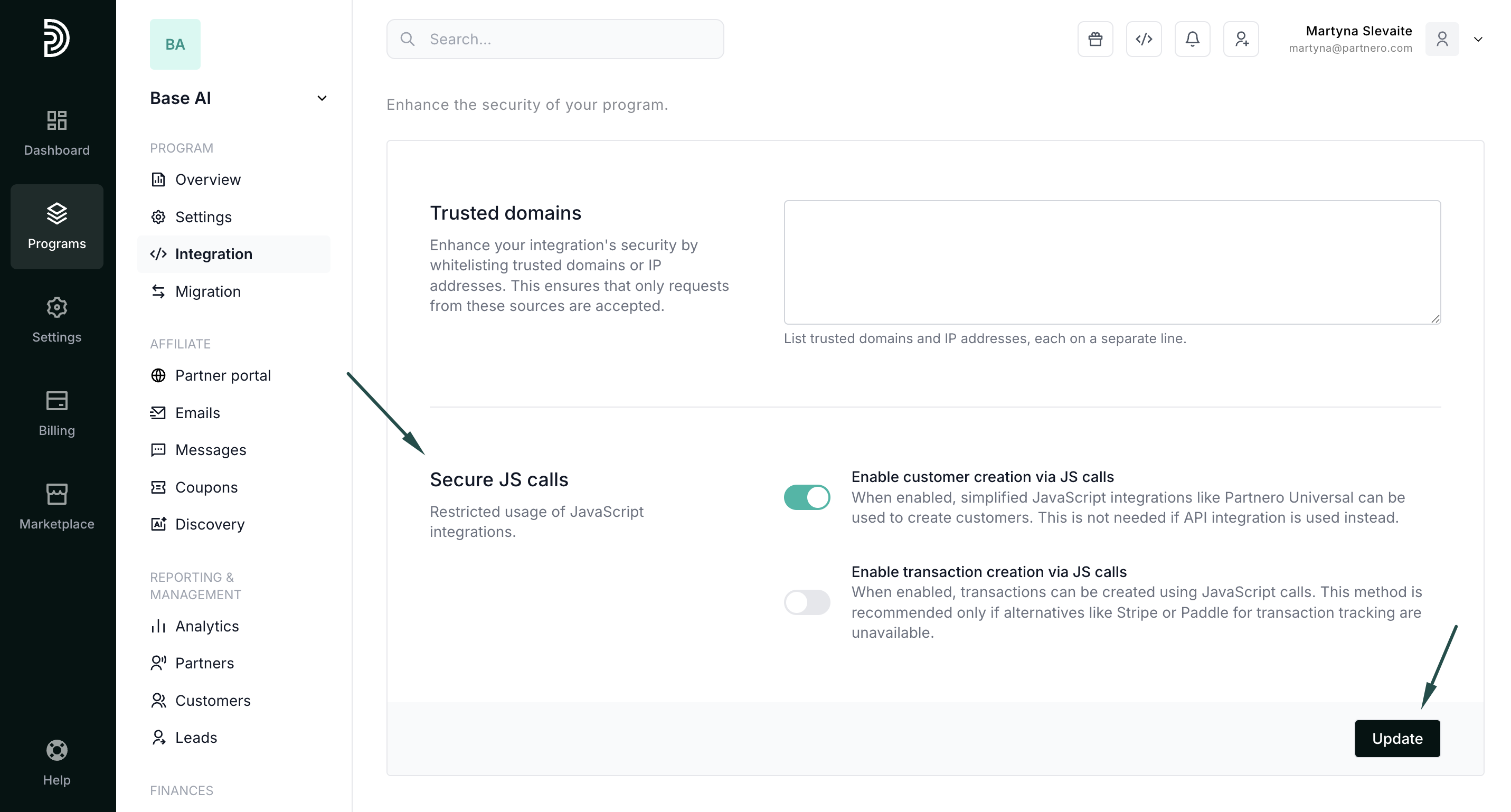The image size is (1511, 812).
Task: Click the Update button
Action: pyautogui.click(x=1396, y=738)
